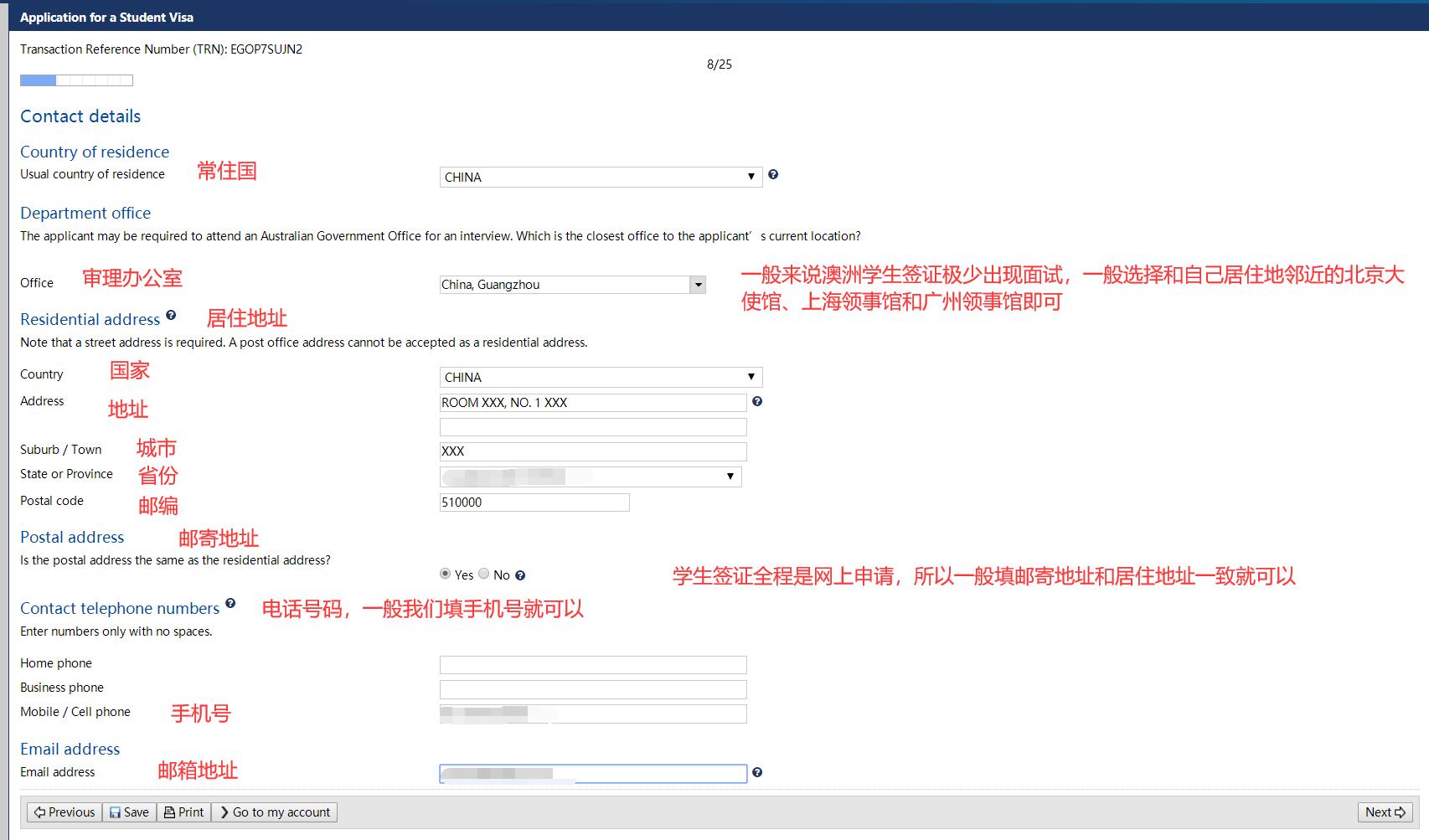Click Go to my account button
This screenshot has width=1429, height=840.
(x=274, y=812)
